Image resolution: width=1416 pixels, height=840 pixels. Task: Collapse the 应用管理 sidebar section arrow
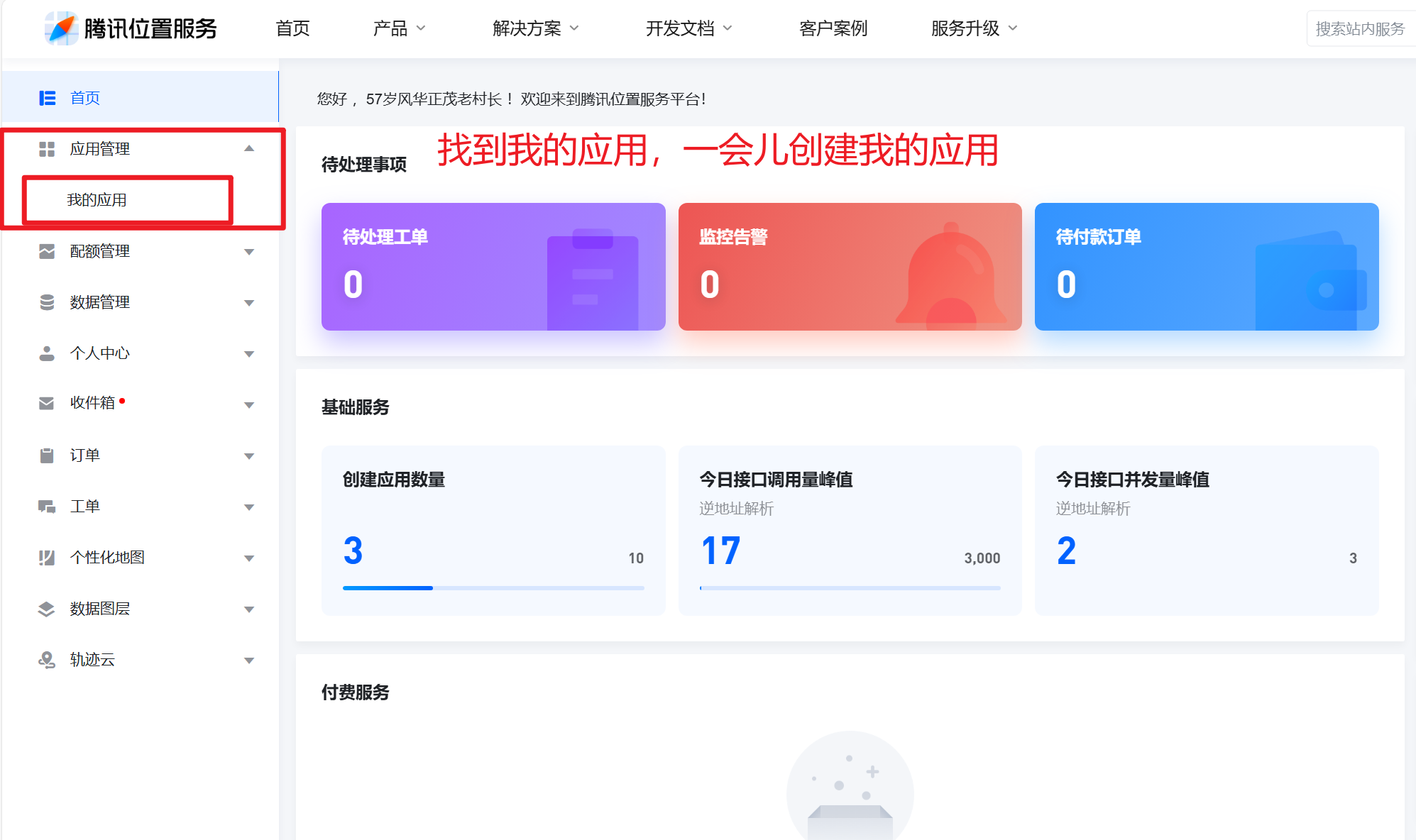(x=249, y=149)
